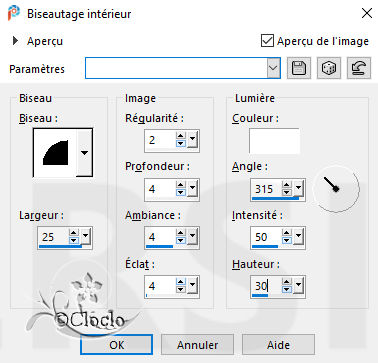This screenshot has width=378, height=363.
Task: Click the randomize parameters dice icon
Action: (329, 68)
